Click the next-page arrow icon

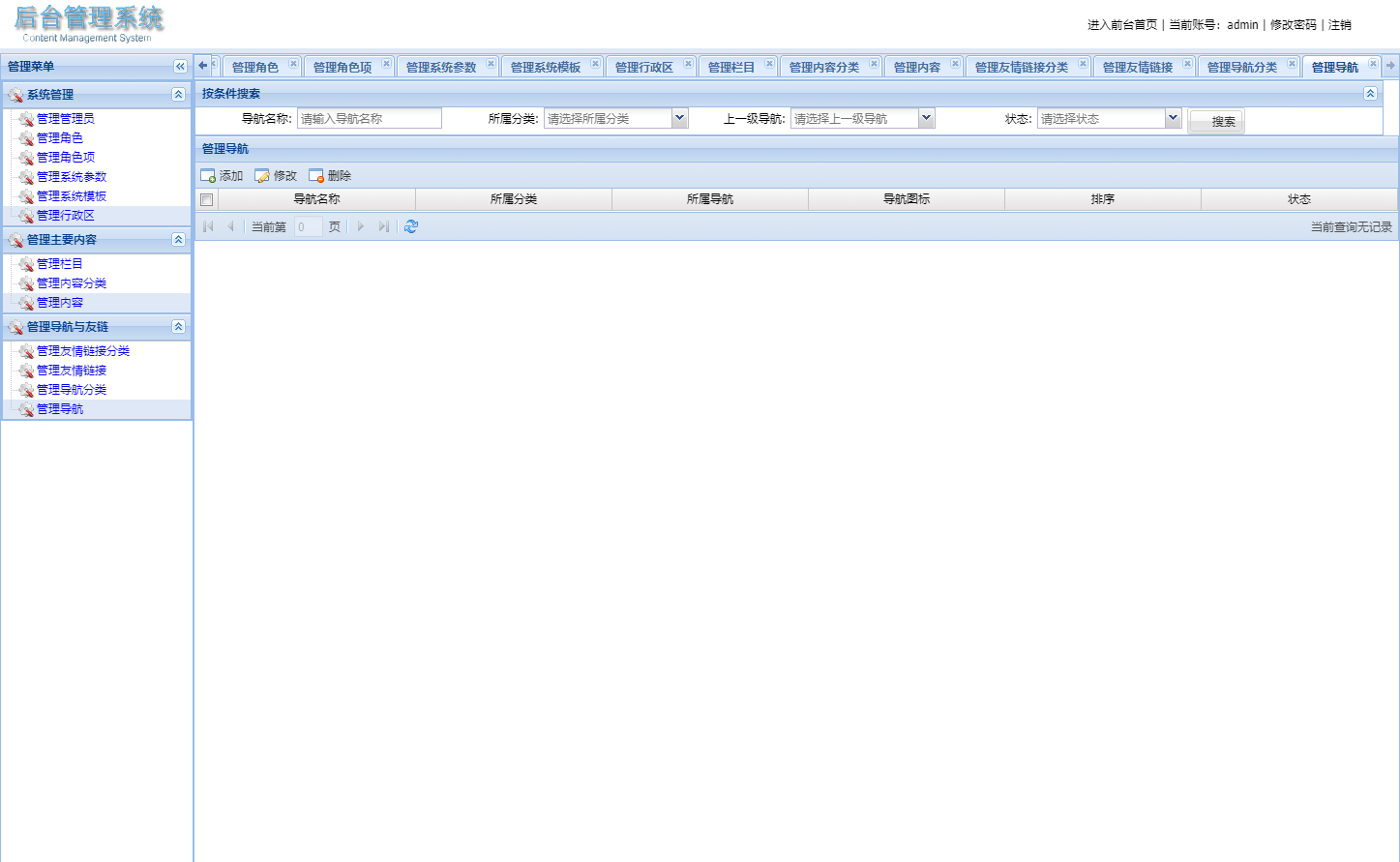pos(360,225)
